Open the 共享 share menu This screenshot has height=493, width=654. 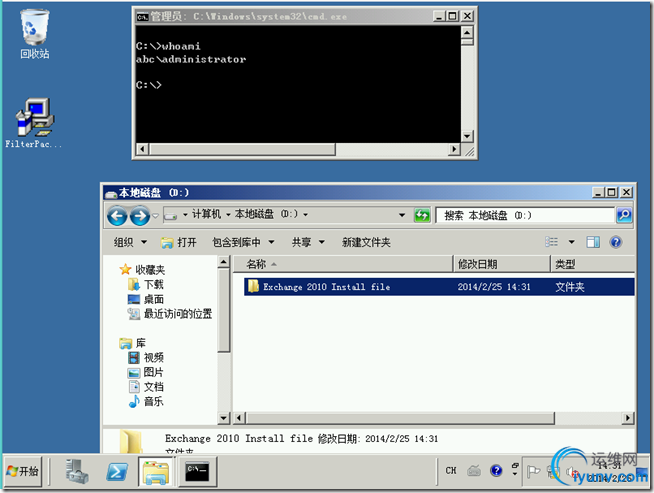click(308, 242)
